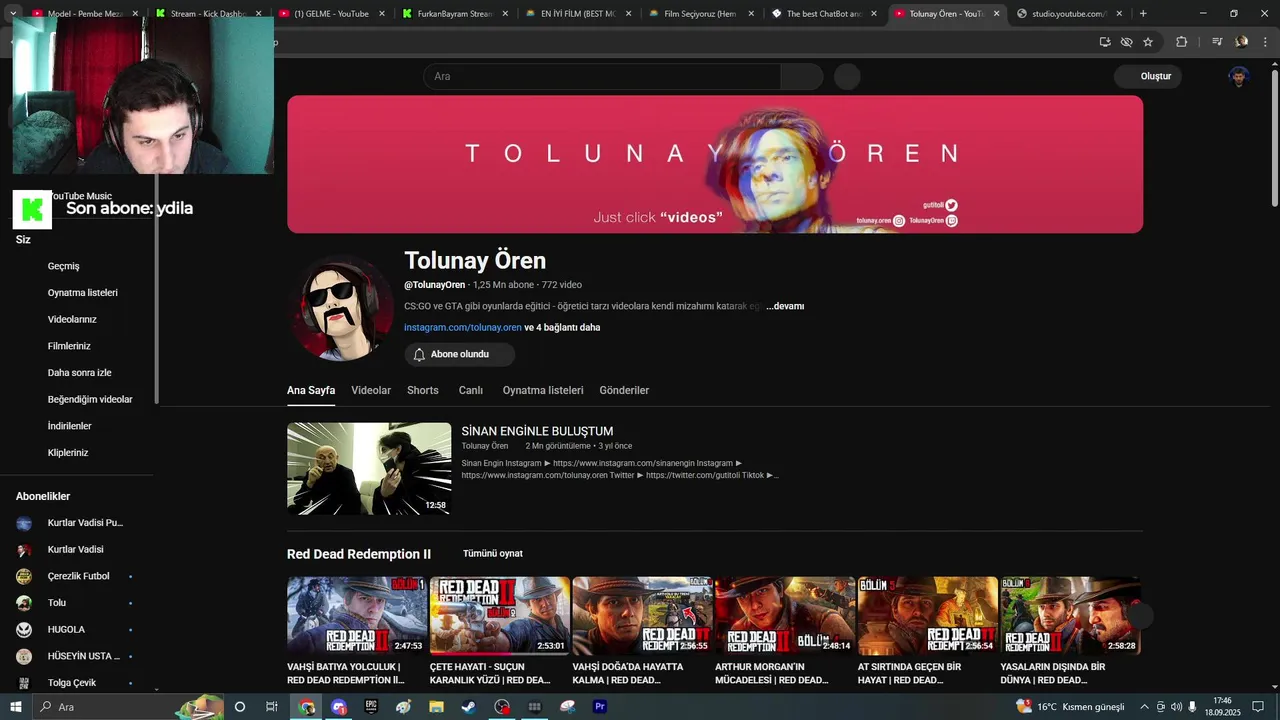Viewport: 1280px width, 720px height.
Task: Open the instagram.com/tolunay.oren link
Action: 463,327
